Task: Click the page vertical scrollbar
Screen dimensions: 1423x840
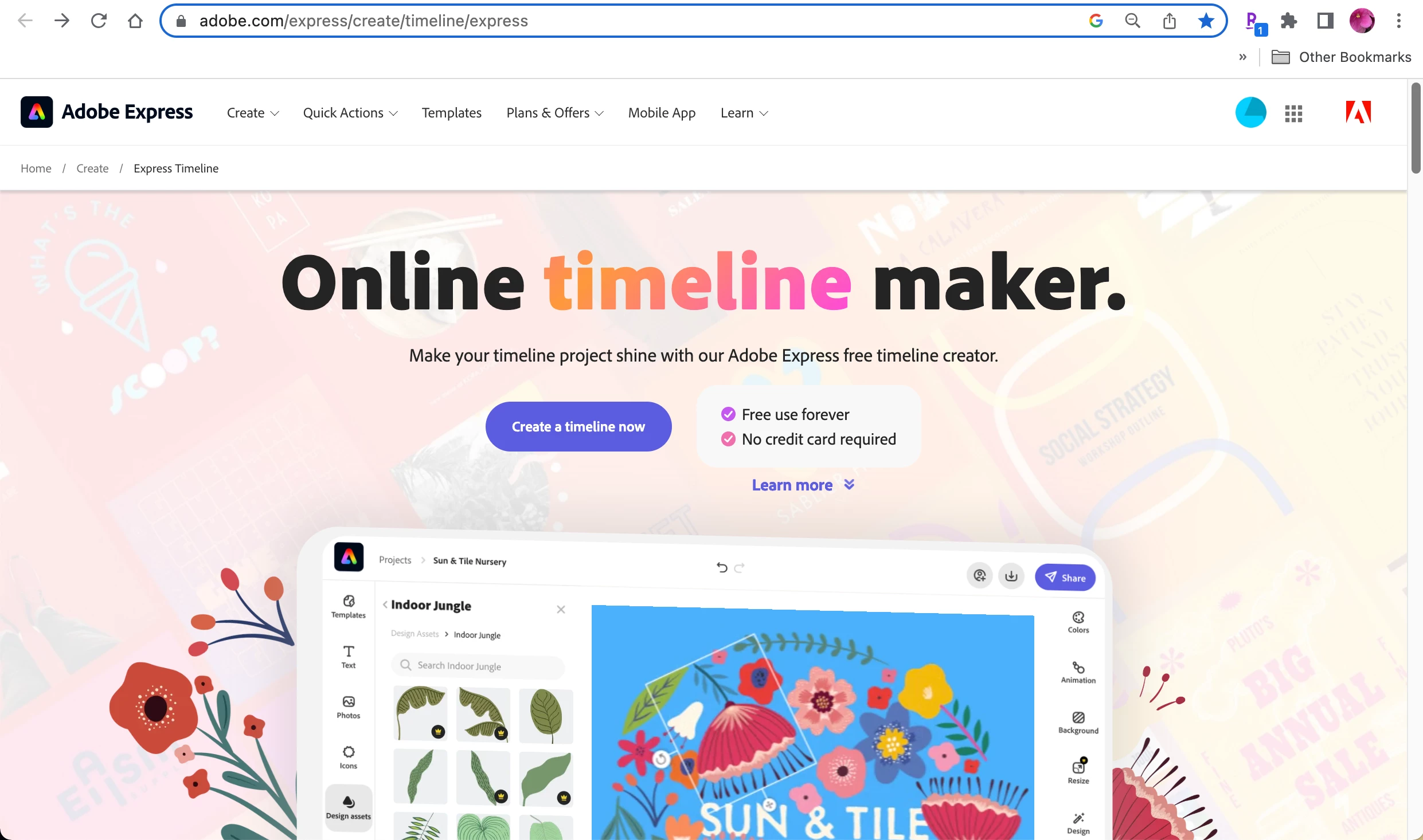Action: [1416, 128]
